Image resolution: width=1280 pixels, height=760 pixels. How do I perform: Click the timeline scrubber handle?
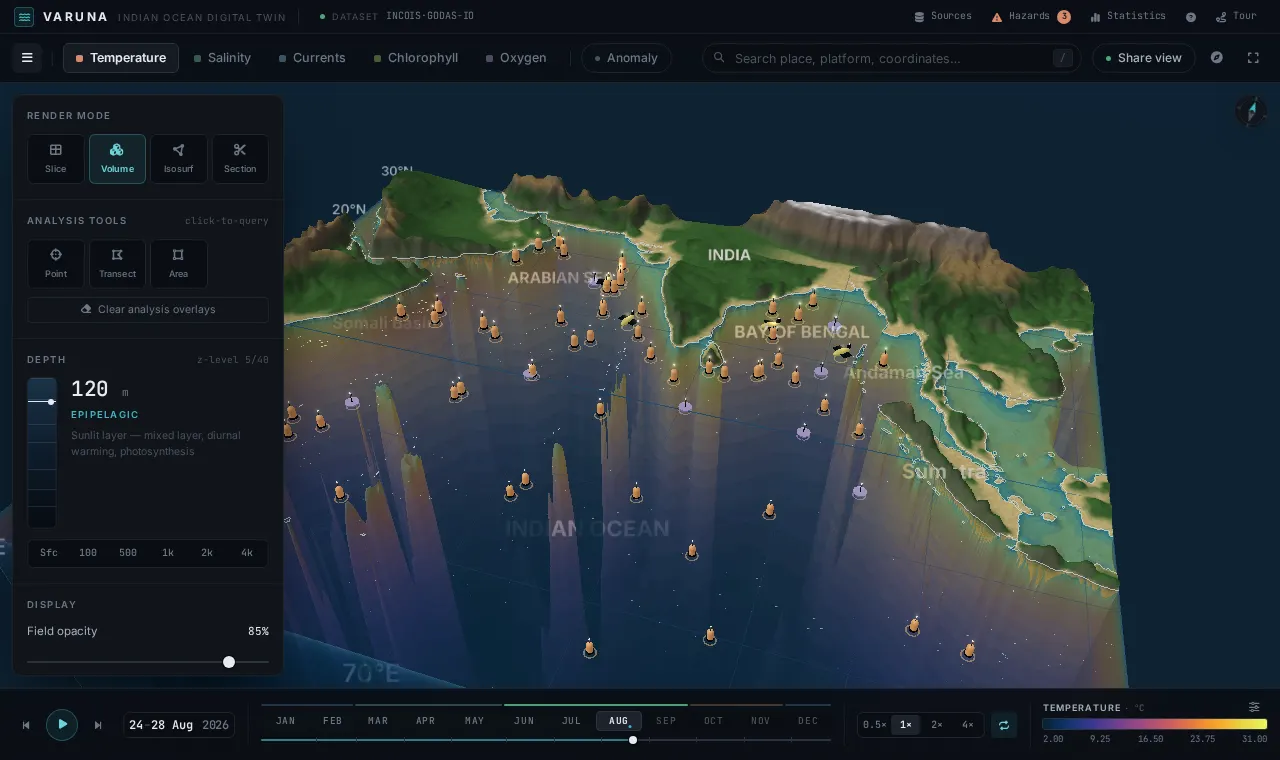(x=633, y=740)
